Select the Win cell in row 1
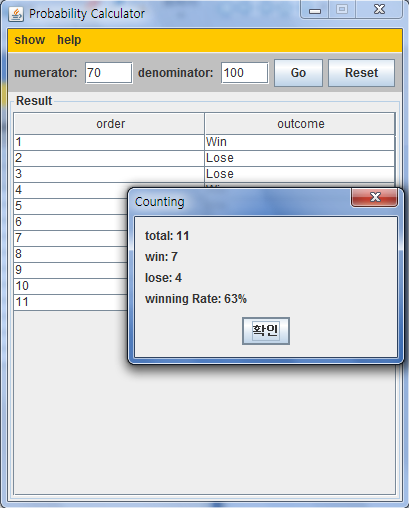The height and width of the screenshot is (508, 409). (x=300, y=142)
